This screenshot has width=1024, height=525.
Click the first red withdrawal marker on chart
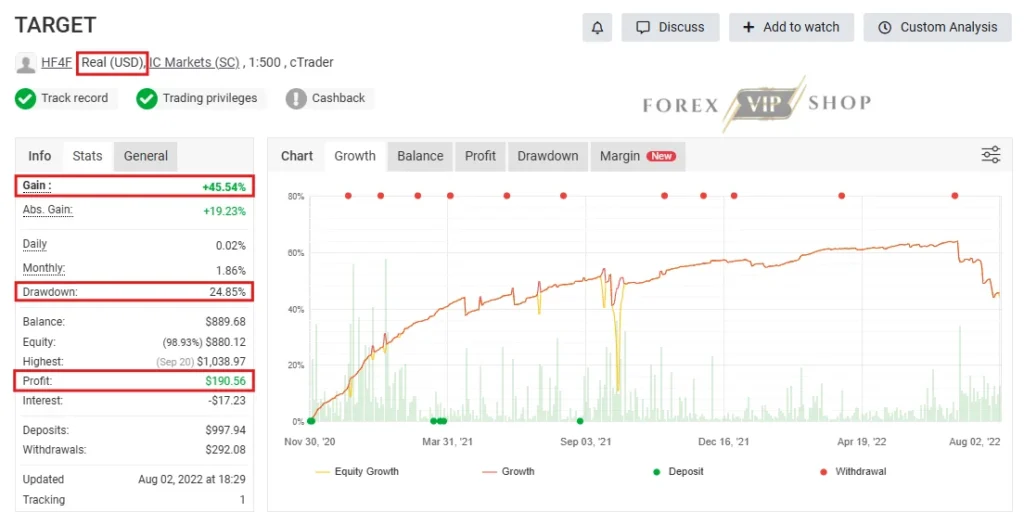coord(348,196)
